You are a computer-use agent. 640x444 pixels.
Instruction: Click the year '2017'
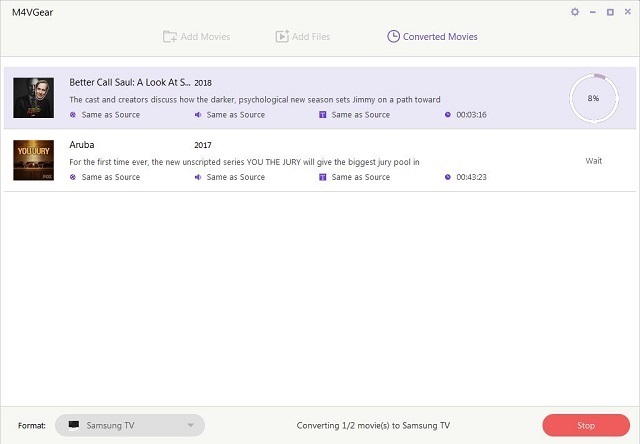click(x=203, y=145)
